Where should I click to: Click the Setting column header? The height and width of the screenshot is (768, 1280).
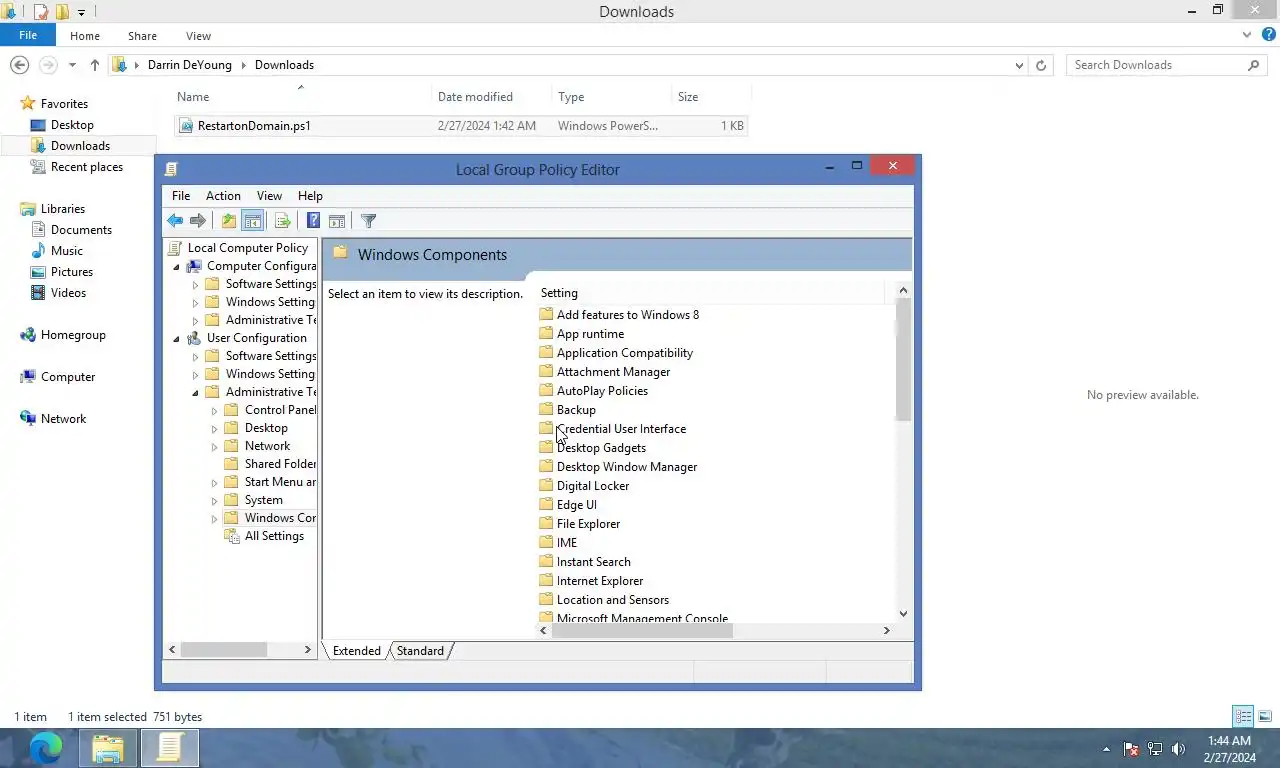tap(710, 293)
